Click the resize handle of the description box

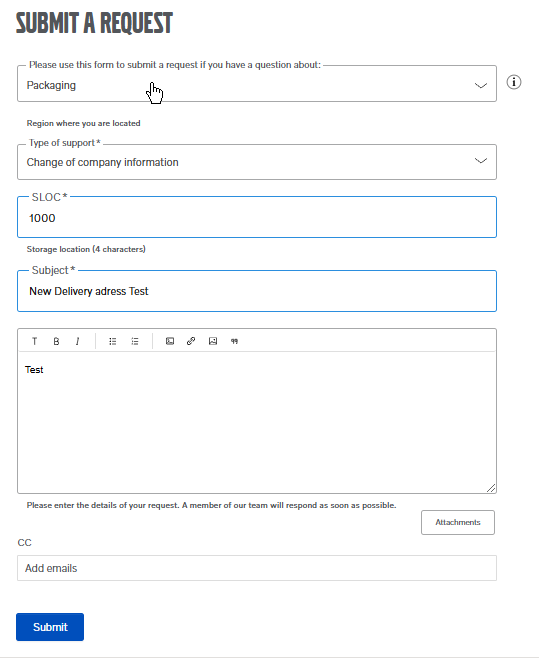coord(491,488)
